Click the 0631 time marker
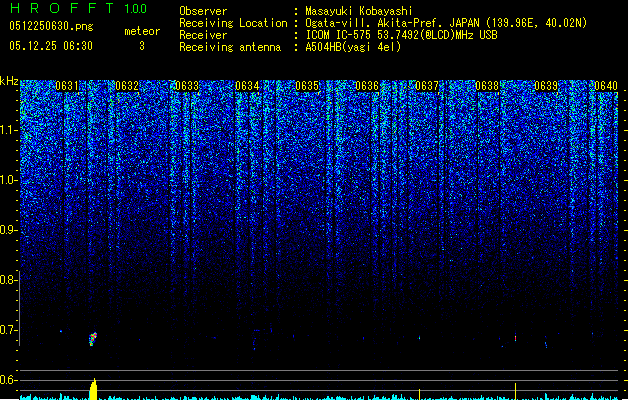Image resolution: width=629 pixels, height=400 pixels. click(67, 86)
